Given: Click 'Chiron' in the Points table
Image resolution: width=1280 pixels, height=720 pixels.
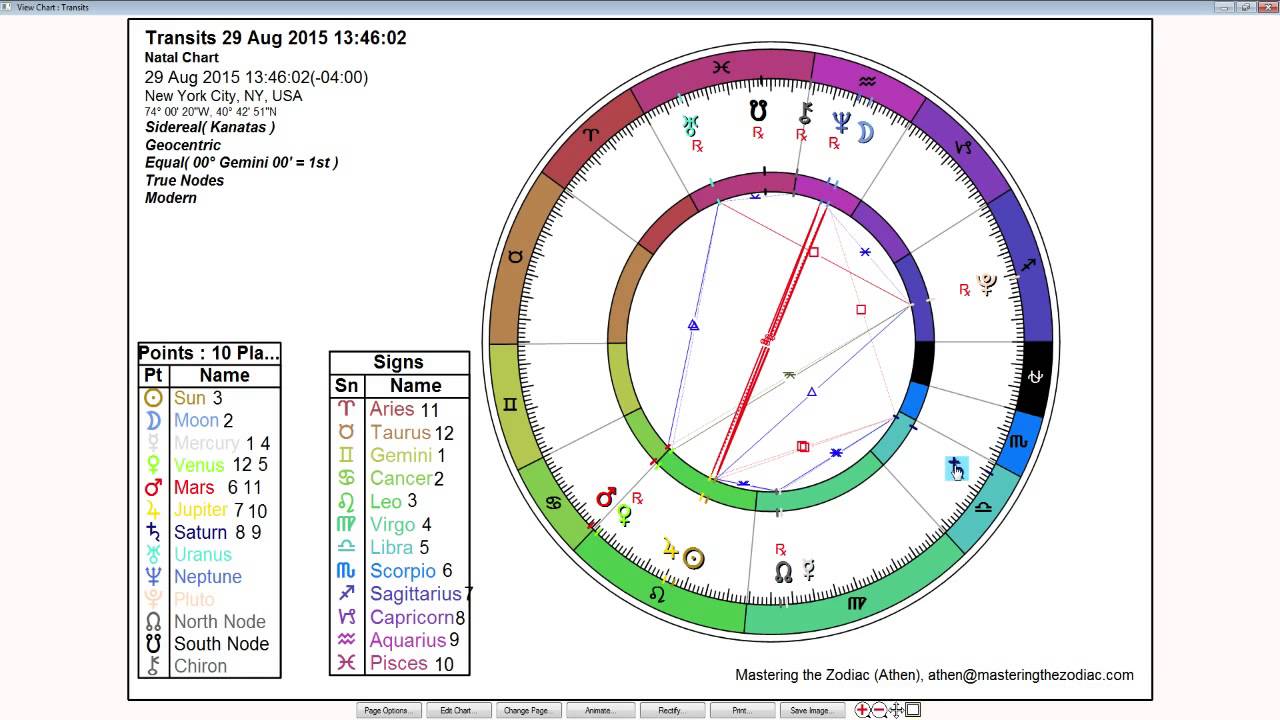Looking at the screenshot, I should (200, 666).
